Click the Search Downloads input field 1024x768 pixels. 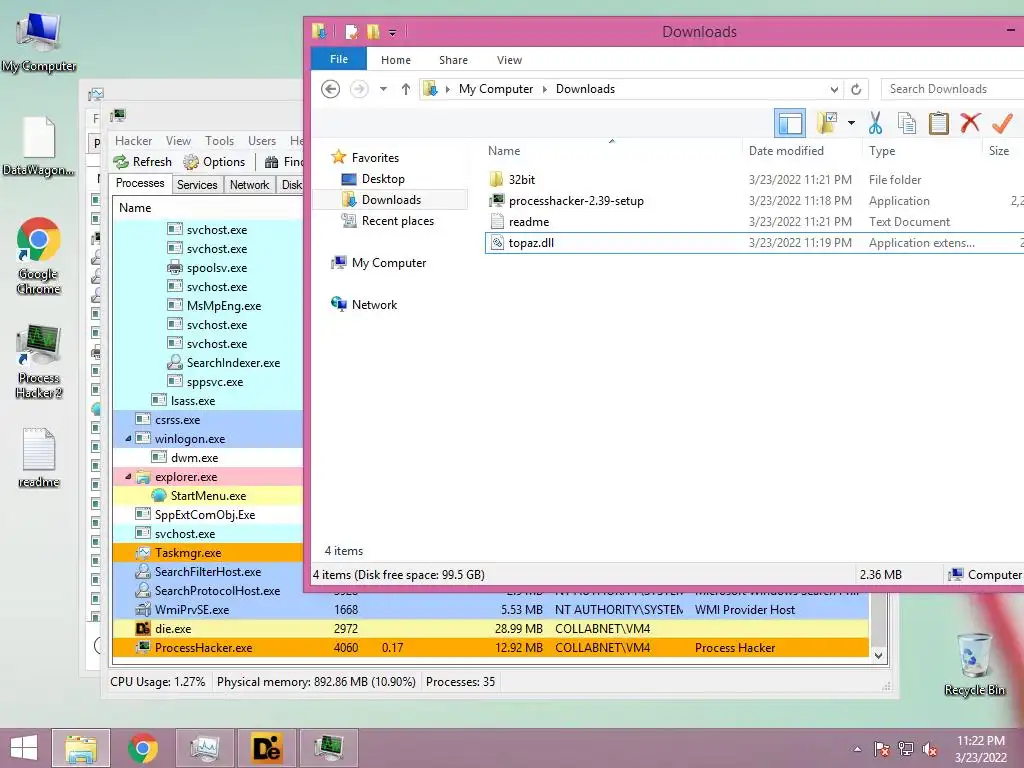pyautogui.click(x=952, y=89)
